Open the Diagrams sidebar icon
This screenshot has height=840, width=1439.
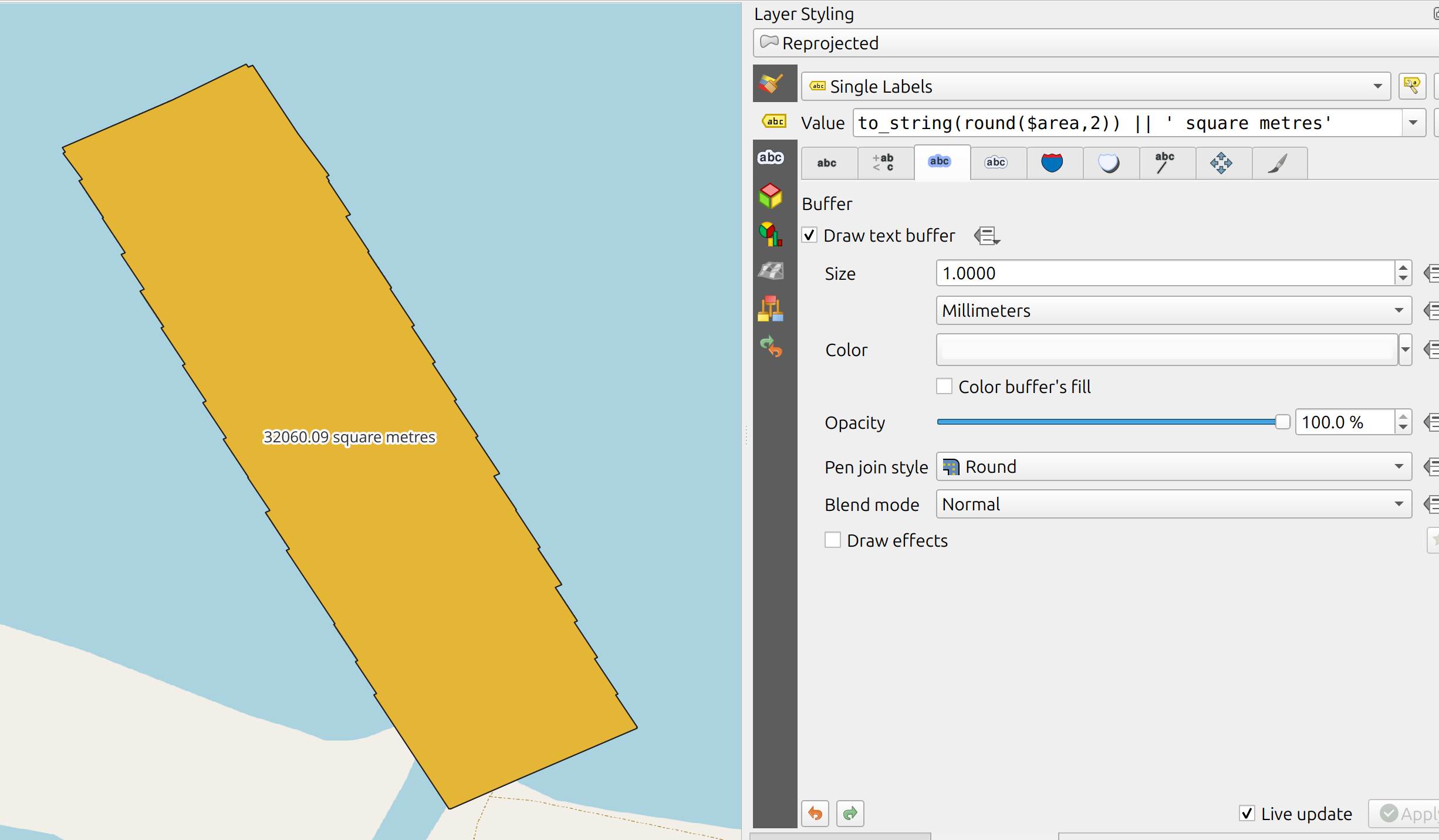[x=771, y=234]
